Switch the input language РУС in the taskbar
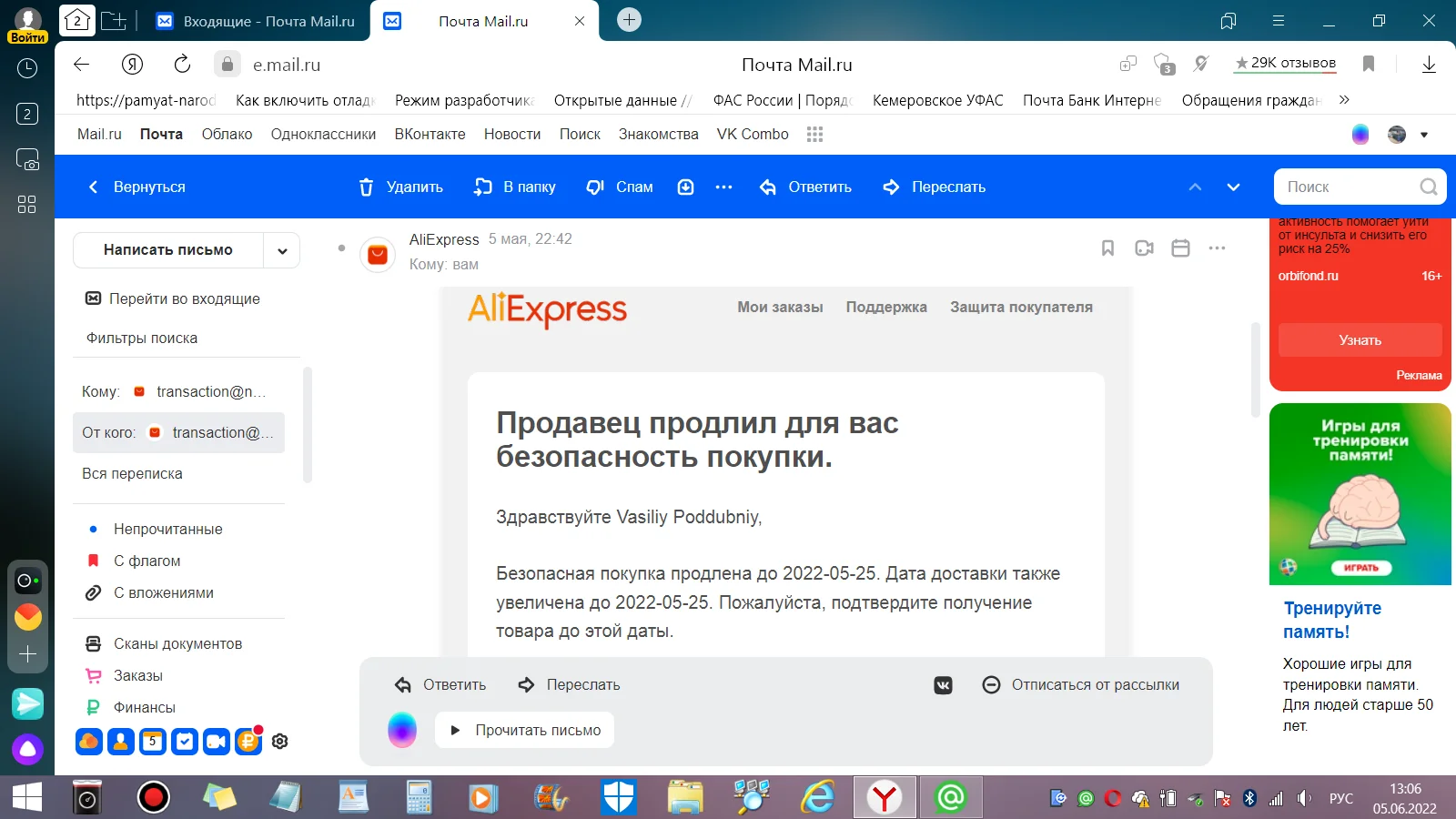This screenshot has width=1456, height=819. click(1341, 798)
